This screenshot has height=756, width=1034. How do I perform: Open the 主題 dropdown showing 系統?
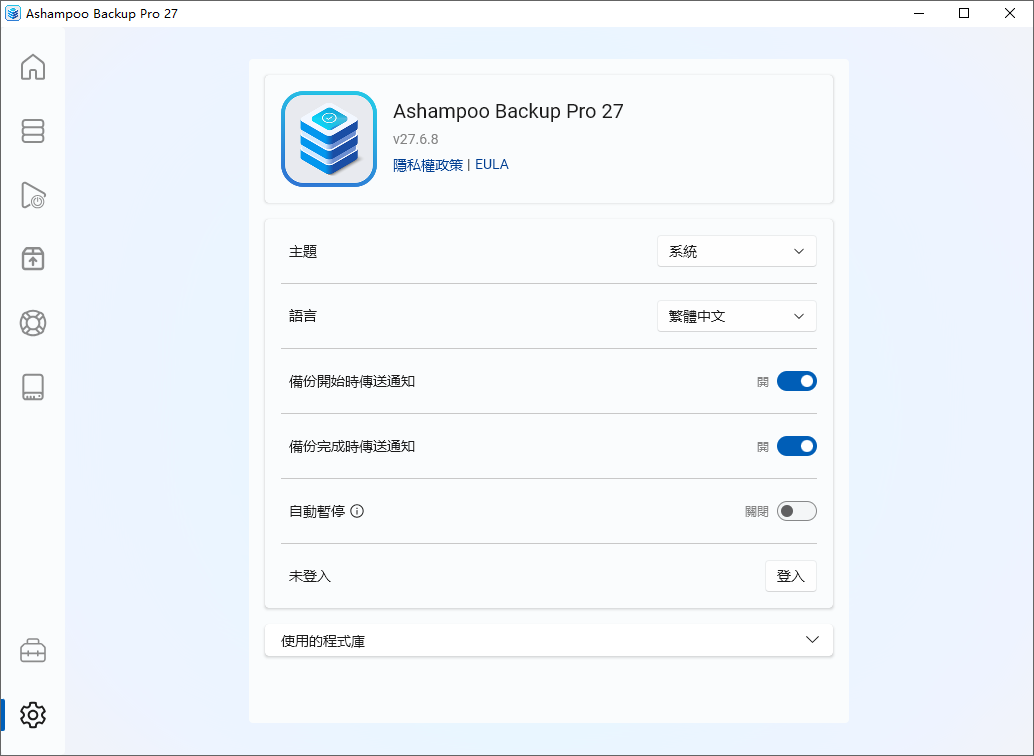coord(737,251)
